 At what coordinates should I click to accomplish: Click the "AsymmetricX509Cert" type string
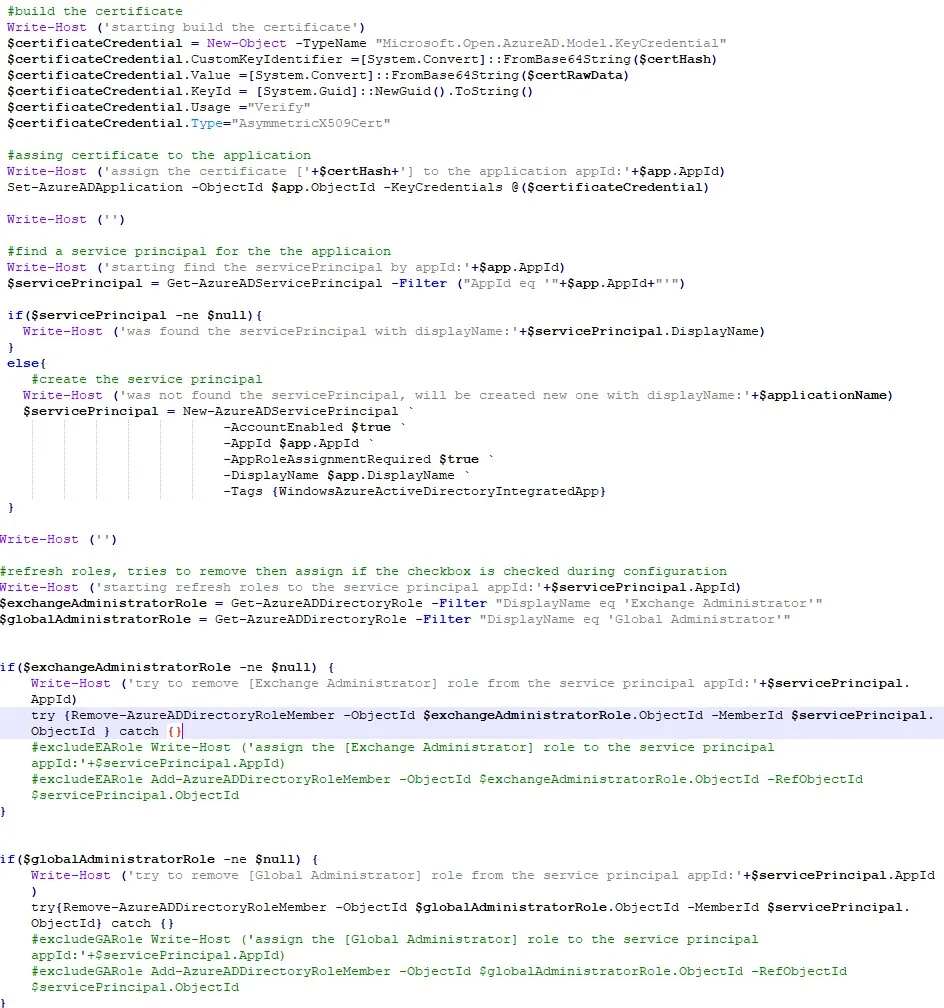coord(311,123)
